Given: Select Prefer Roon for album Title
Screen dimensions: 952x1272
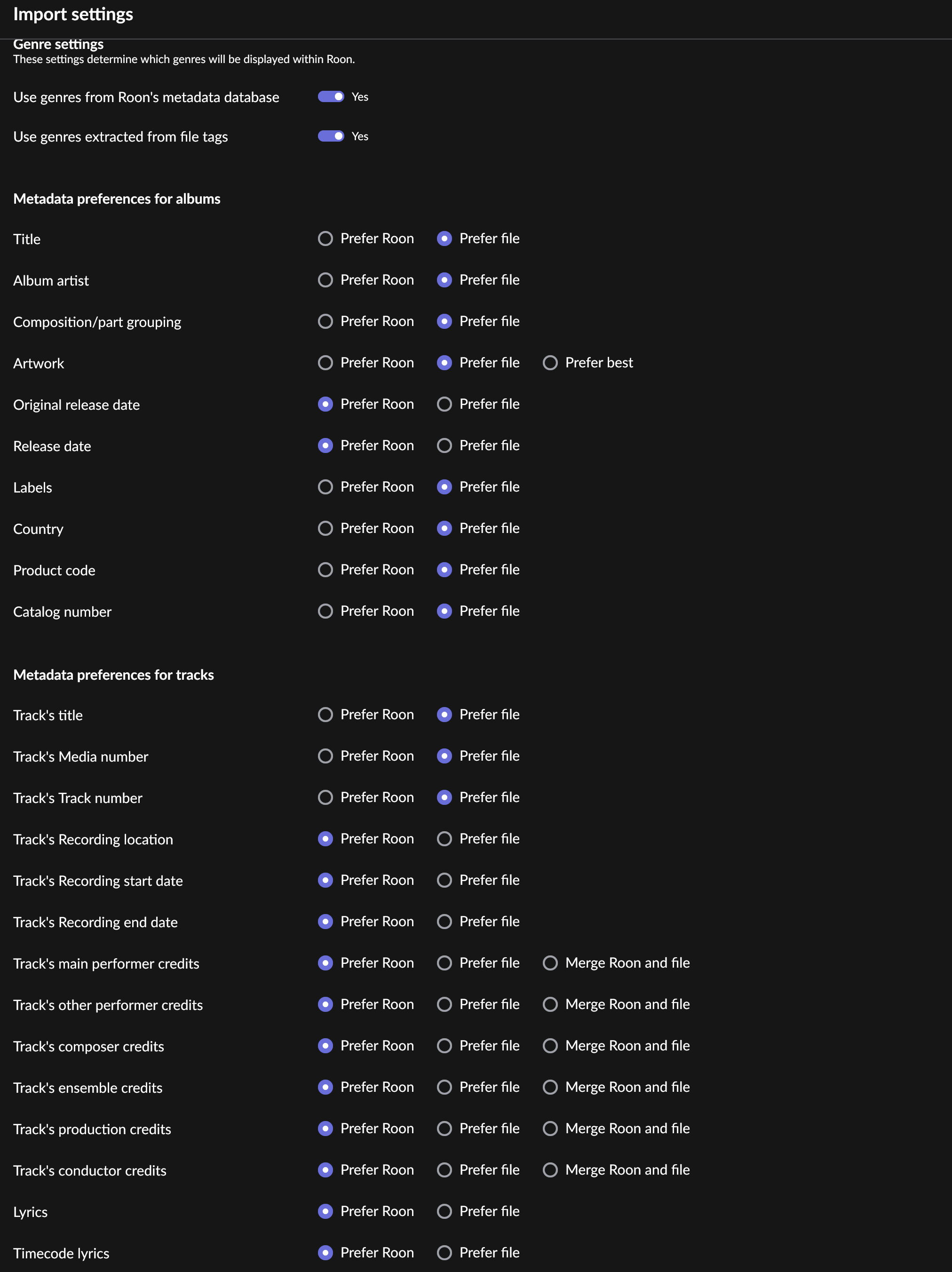Looking at the screenshot, I should tap(325, 238).
